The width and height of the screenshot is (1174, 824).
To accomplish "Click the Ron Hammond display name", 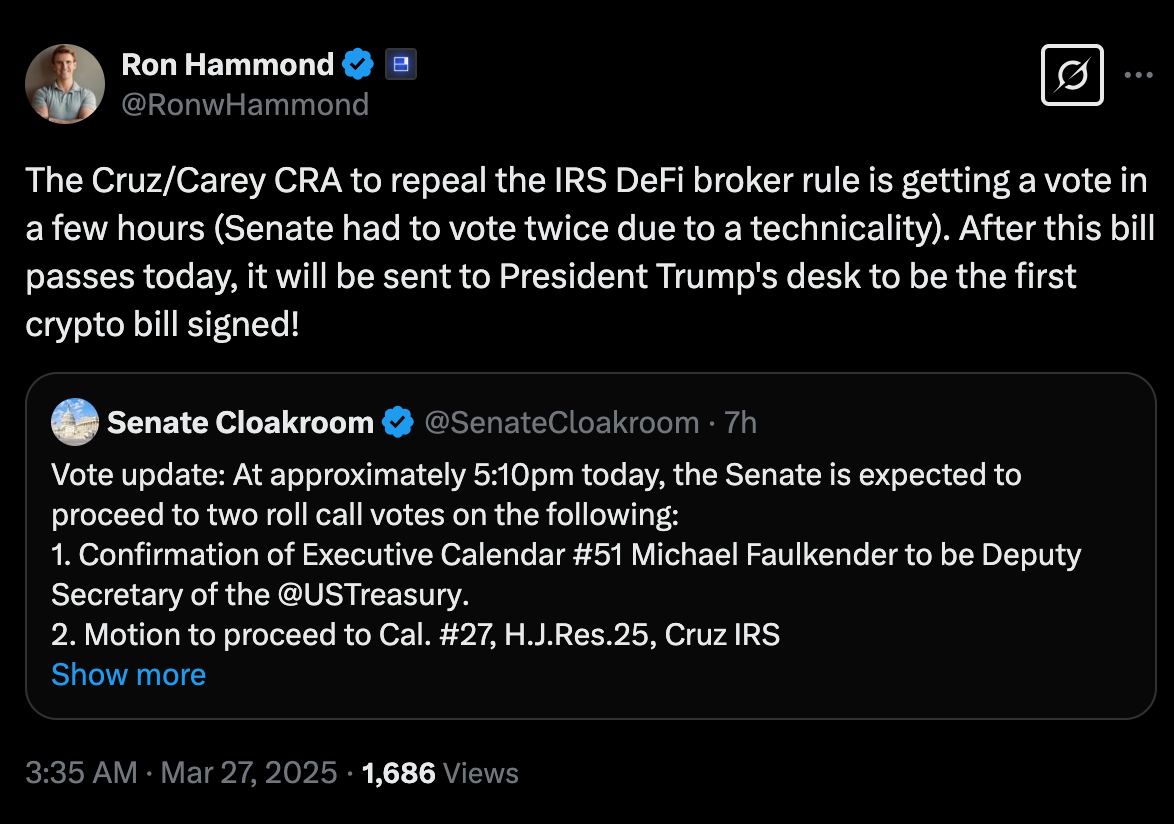I will tap(228, 64).
